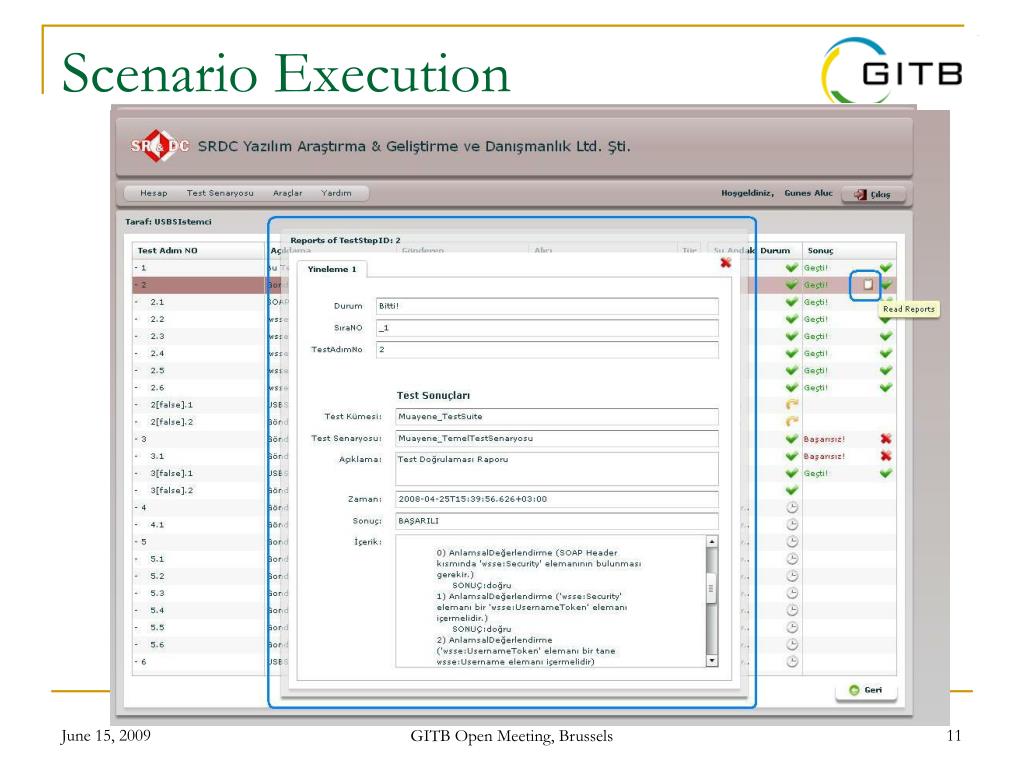Viewport: 1024px width, 768px height.
Task: Open the Yardım menu
Action: coord(336,193)
